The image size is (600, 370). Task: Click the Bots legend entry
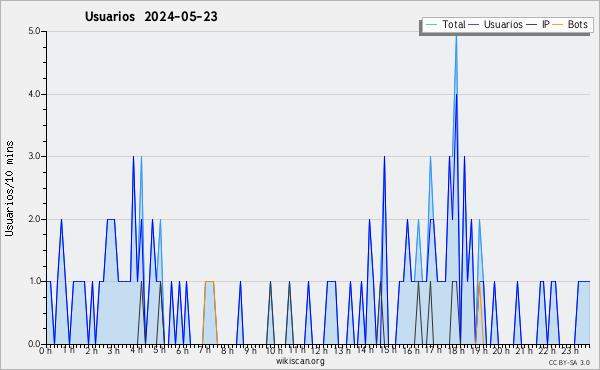click(570, 24)
